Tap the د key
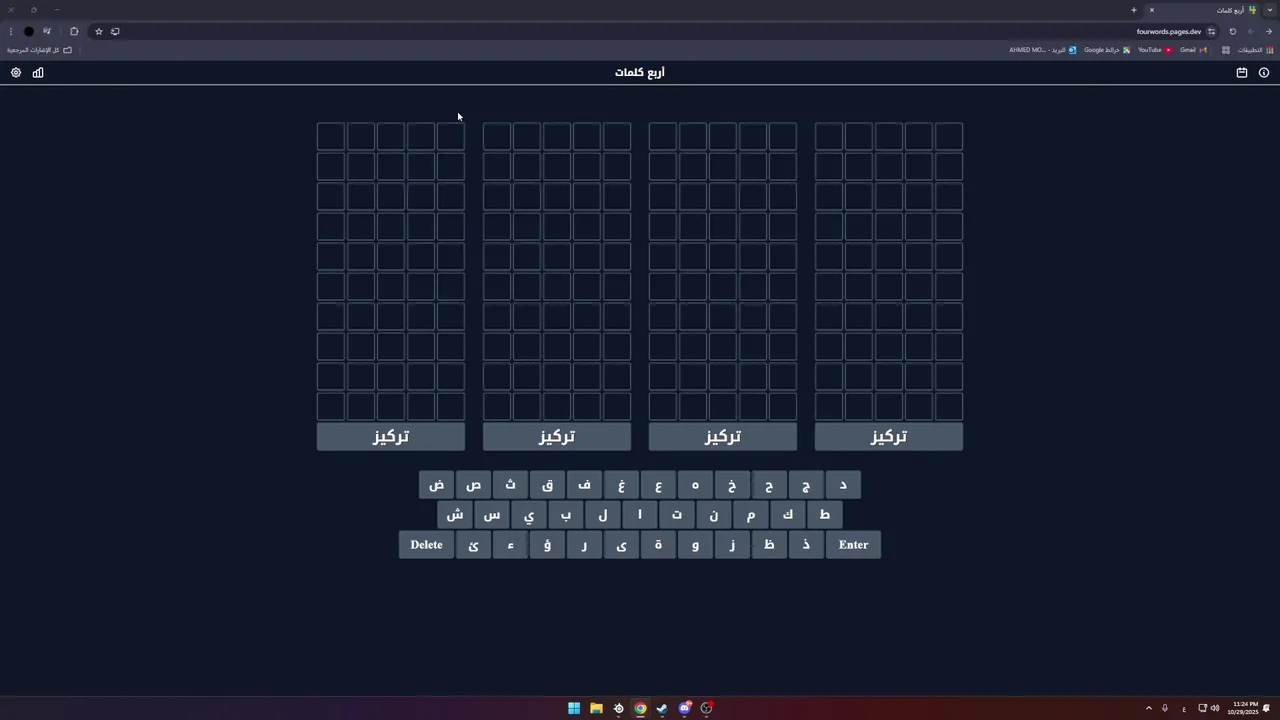The image size is (1280, 720). pyautogui.click(x=843, y=485)
